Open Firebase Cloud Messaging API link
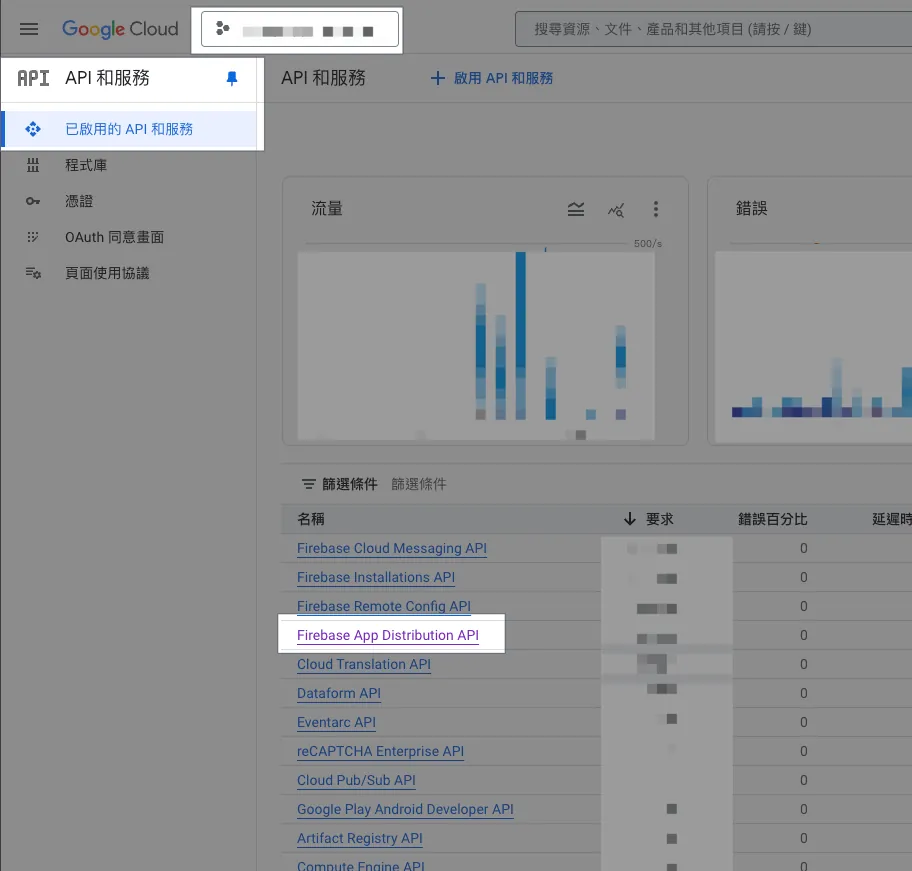Viewport: 912px width, 871px height. click(392, 548)
